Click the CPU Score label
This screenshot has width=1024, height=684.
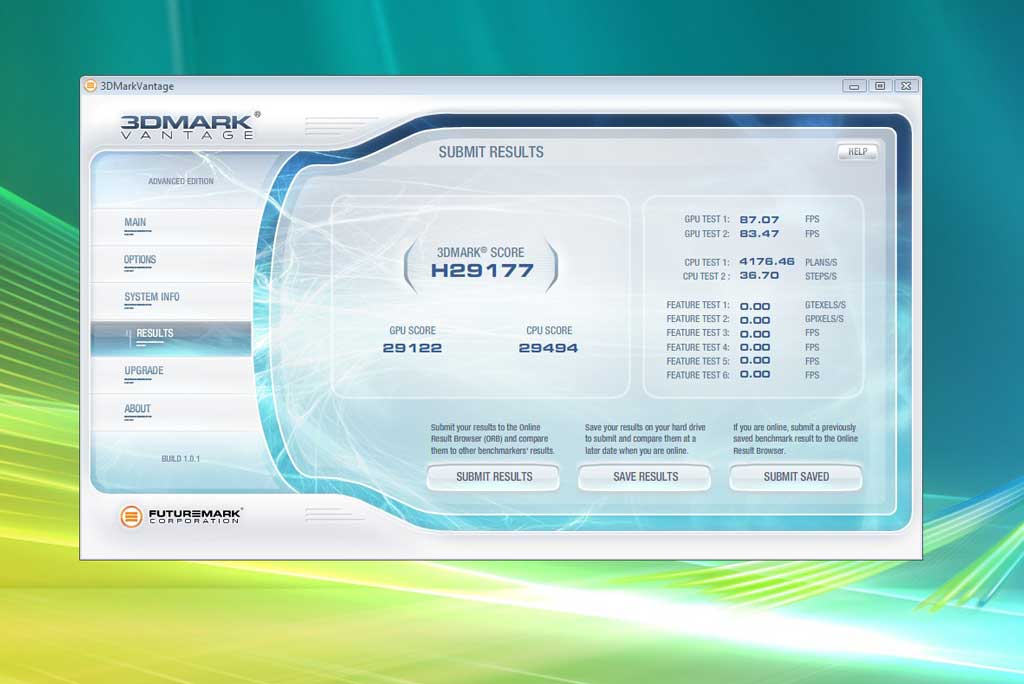pos(549,331)
